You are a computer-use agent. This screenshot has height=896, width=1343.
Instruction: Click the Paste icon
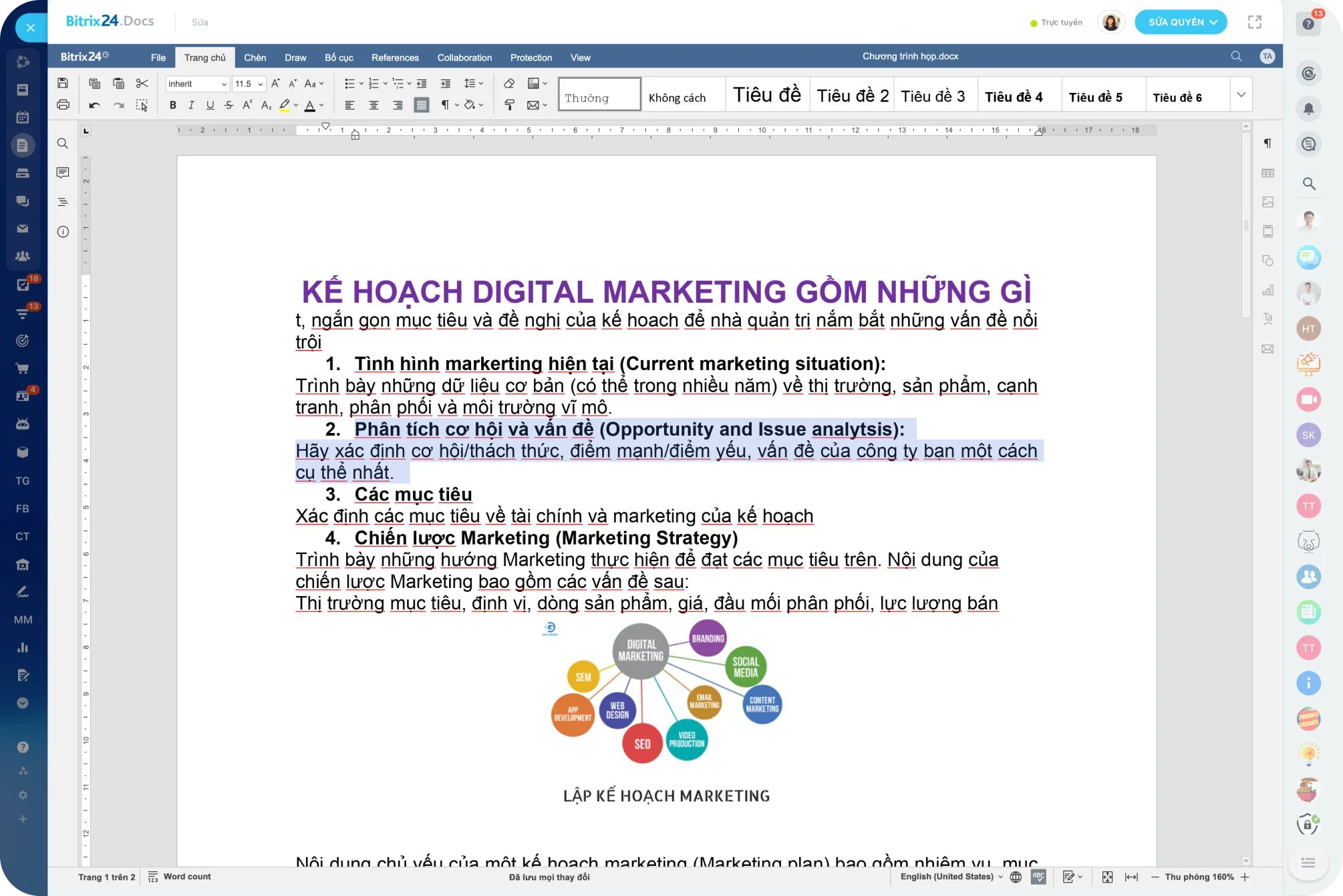click(118, 84)
